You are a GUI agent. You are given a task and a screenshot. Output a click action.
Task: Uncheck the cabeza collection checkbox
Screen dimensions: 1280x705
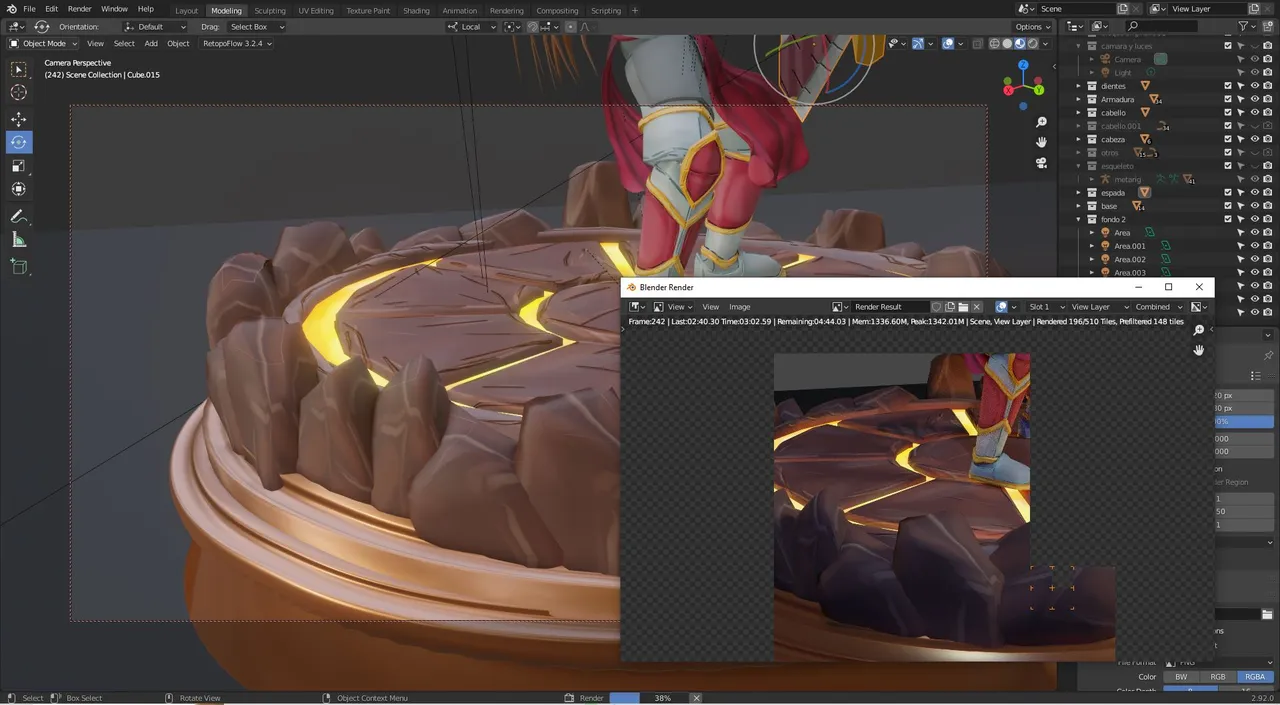[1228, 139]
